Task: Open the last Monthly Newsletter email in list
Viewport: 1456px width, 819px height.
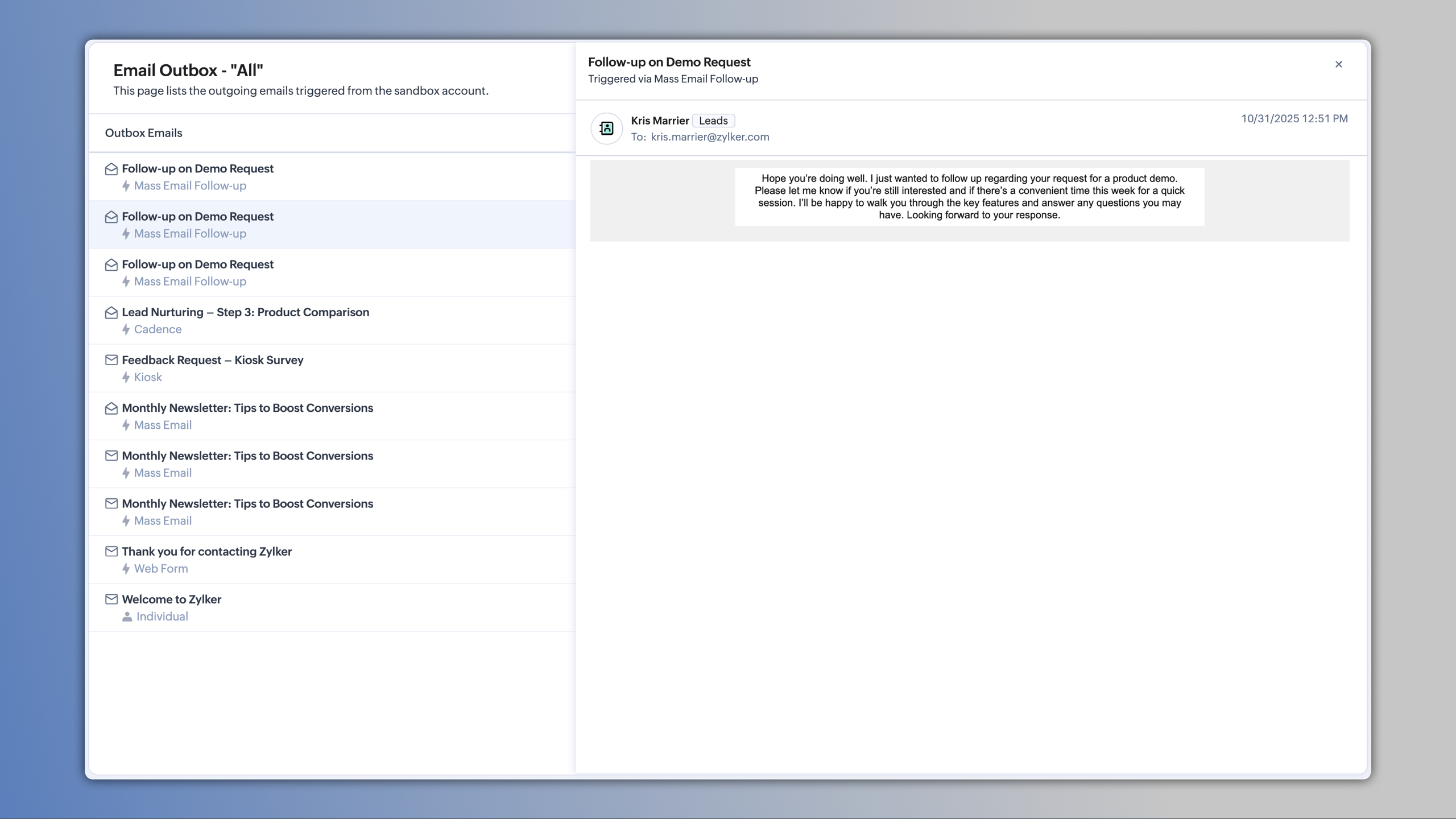Action: point(247,504)
